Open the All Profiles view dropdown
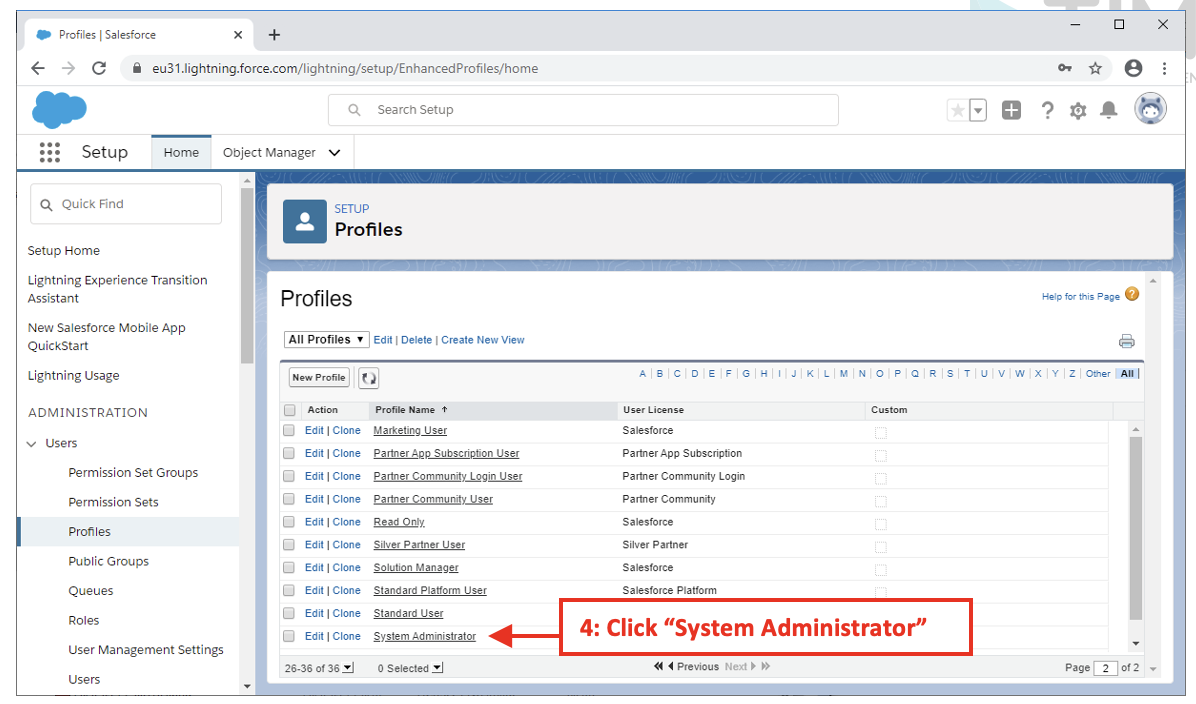Screen dimensions: 1196x704 (x=327, y=340)
